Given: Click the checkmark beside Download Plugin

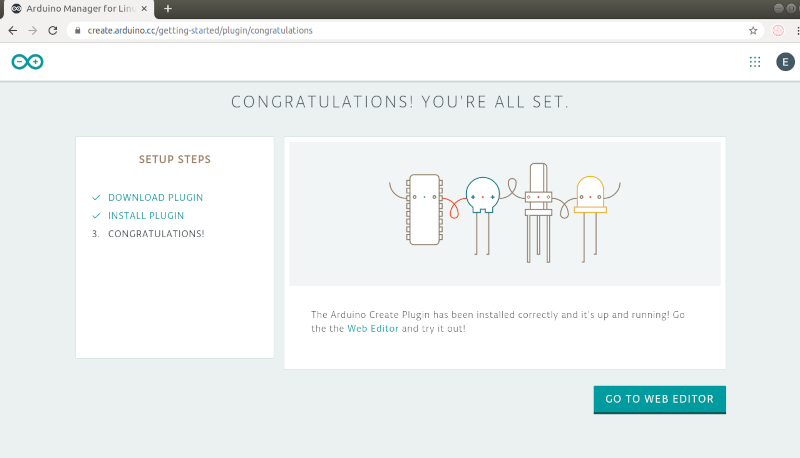Looking at the screenshot, I should coord(96,197).
